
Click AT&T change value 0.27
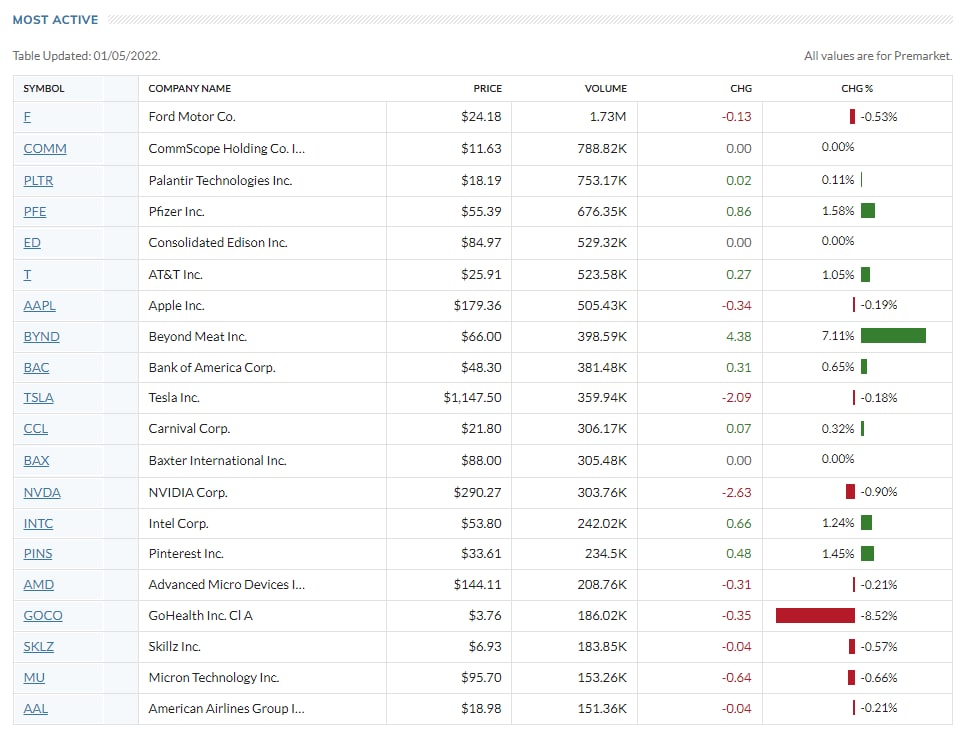click(x=739, y=275)
